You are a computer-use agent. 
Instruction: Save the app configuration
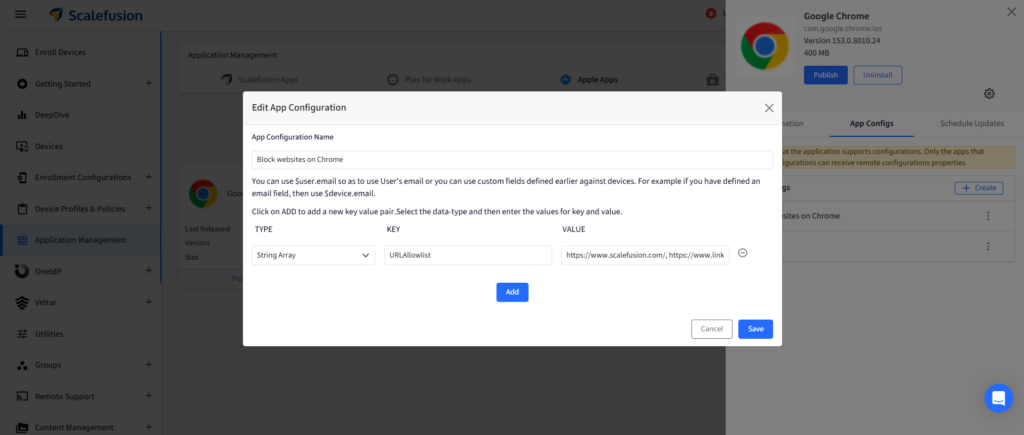756,329
